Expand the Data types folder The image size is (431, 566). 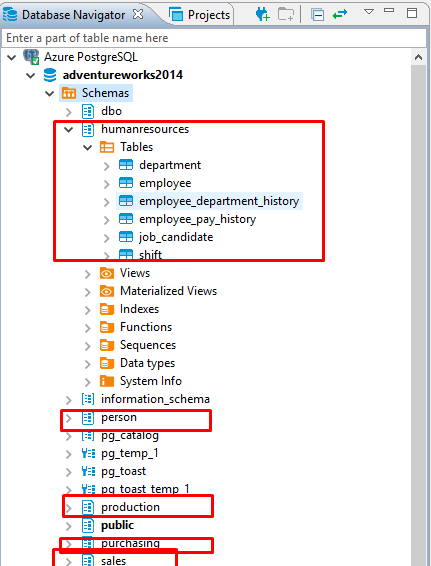click(87, 364)
